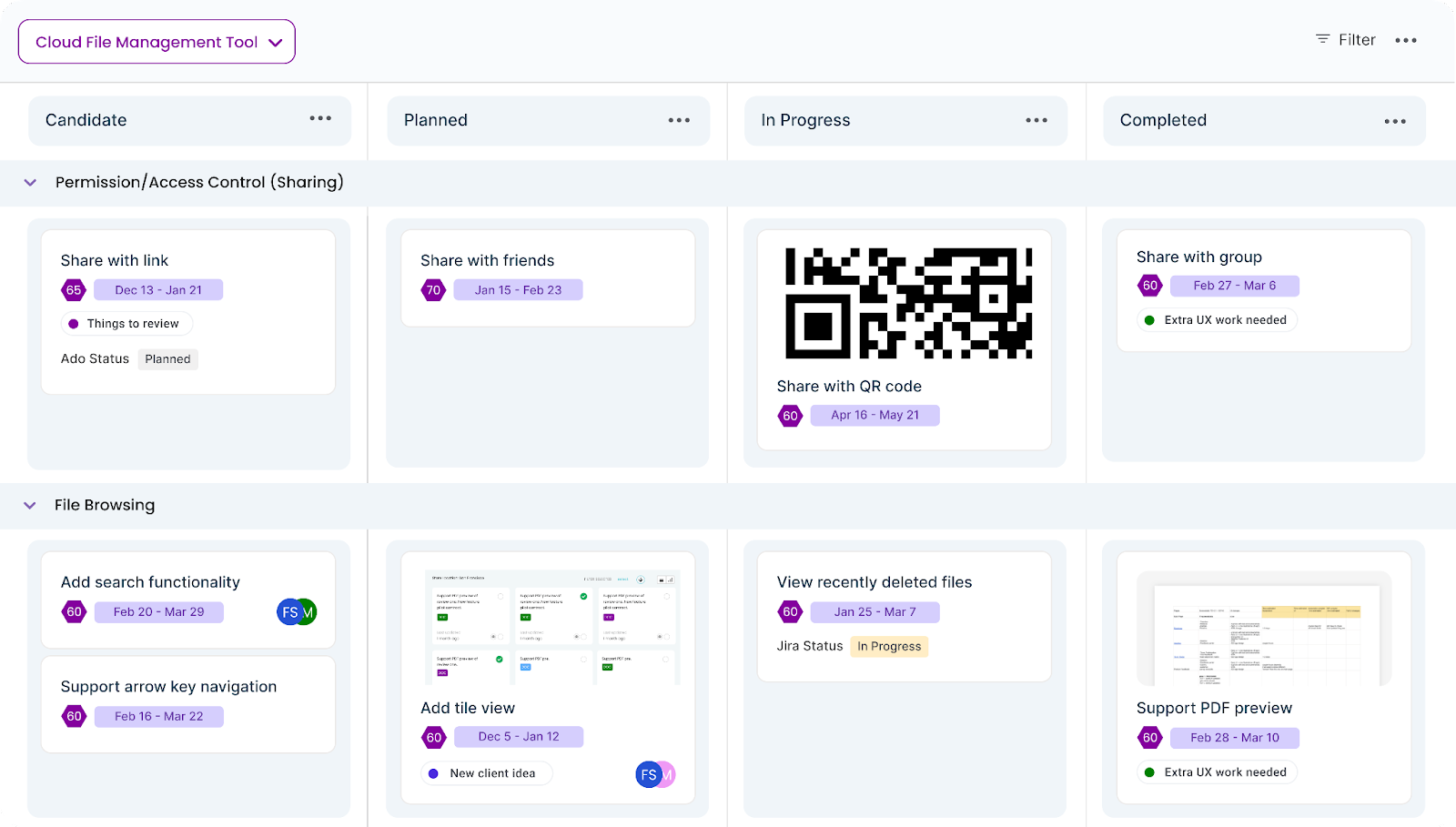The width and height of the screenshot is (1456, 827).
Task: Open the Support PDF preview thumbnail image
Action: [x=1264, y=628]
